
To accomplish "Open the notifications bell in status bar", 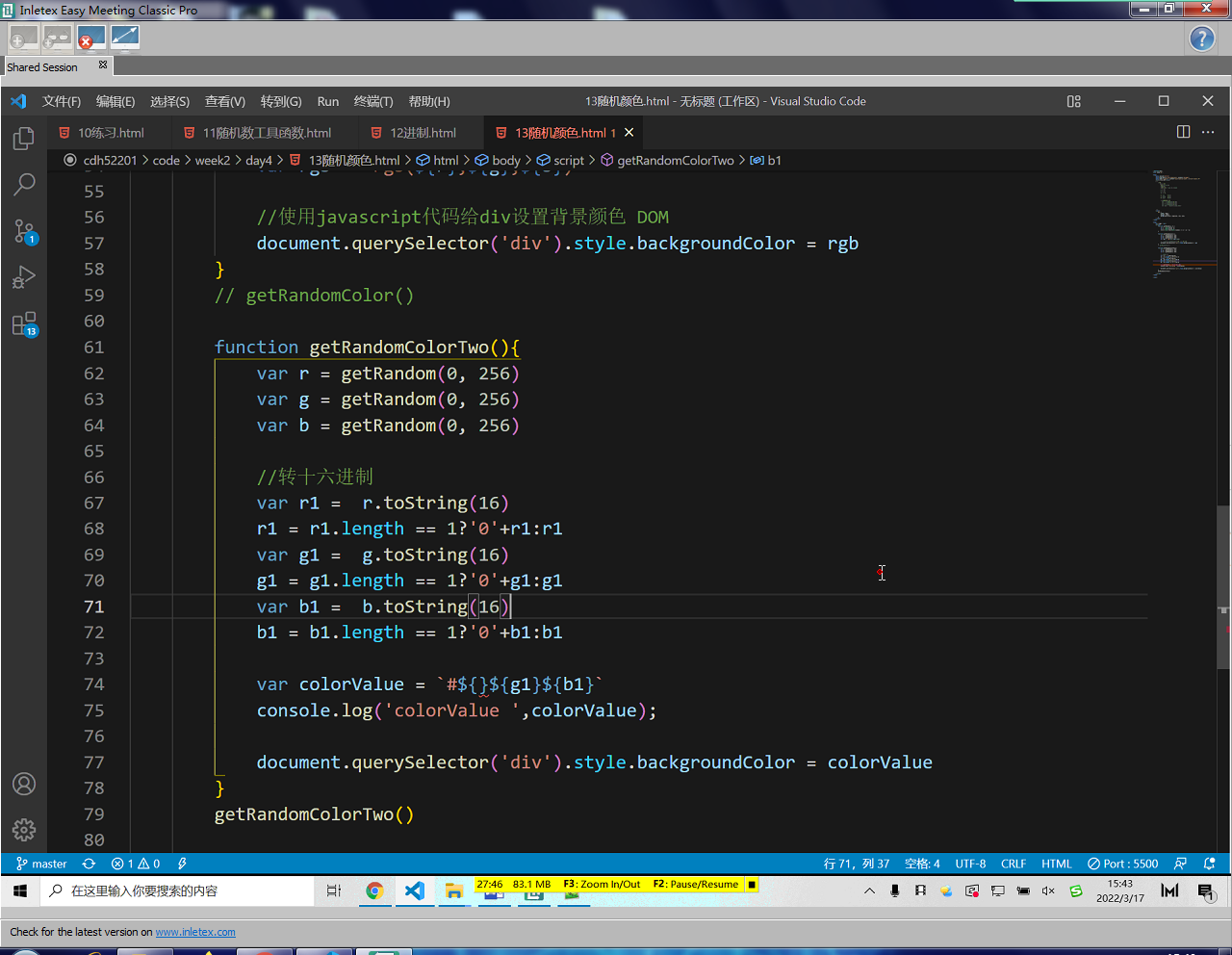I will [x=1210, y=864].
